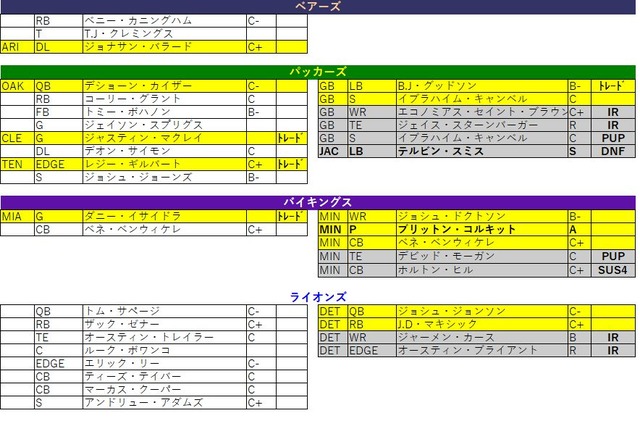The image size is (640, 421).
Task: Select cell T.J・クレミングス
Action: [164, 33]
